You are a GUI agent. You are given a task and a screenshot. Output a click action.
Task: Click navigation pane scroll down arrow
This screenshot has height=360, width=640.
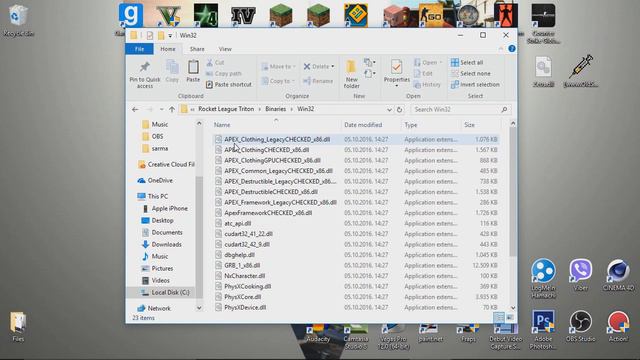tap(199, 308)
